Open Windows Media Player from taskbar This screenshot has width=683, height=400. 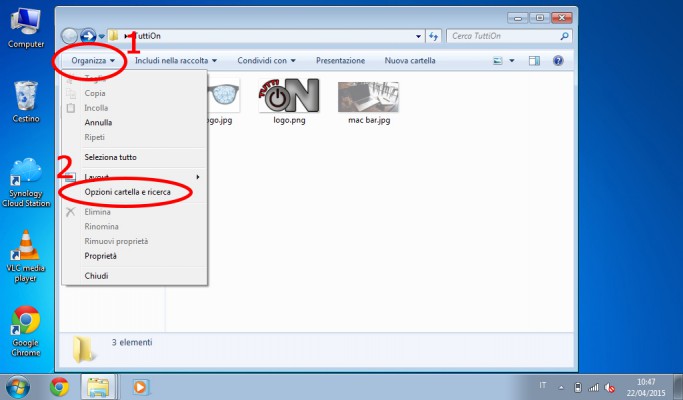pos(140,386)
